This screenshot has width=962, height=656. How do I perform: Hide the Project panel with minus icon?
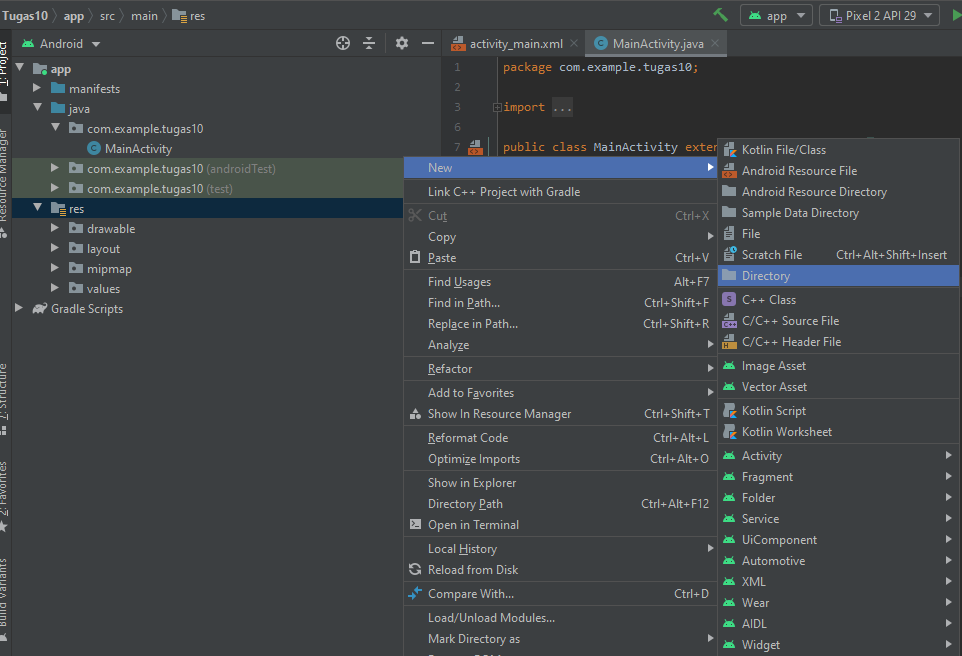pyautogui.click(x=428, y=43)
